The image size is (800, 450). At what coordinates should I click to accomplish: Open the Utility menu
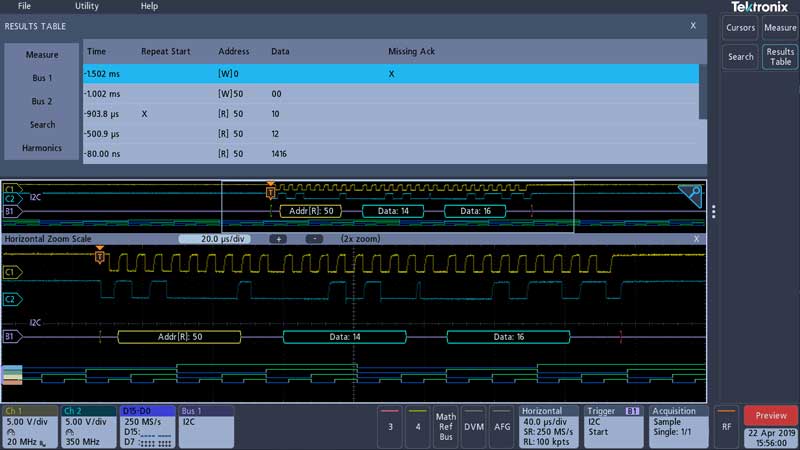coord(87,6)
